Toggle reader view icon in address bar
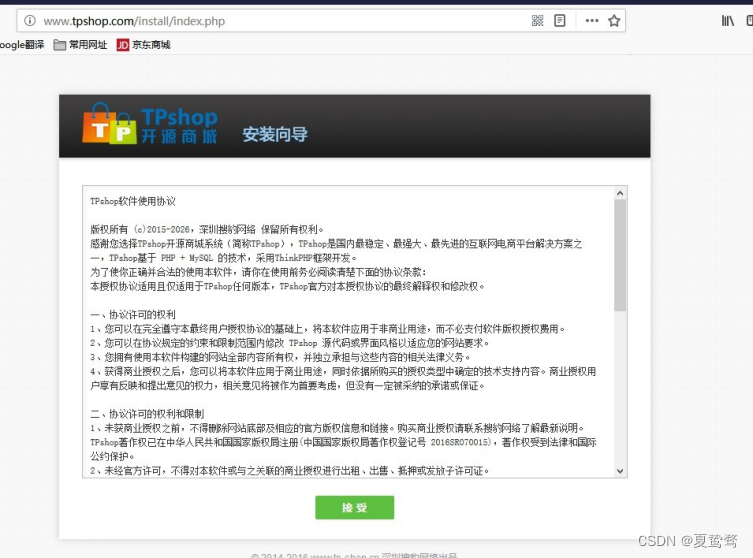The image size is (753, 558). point(559,21)
